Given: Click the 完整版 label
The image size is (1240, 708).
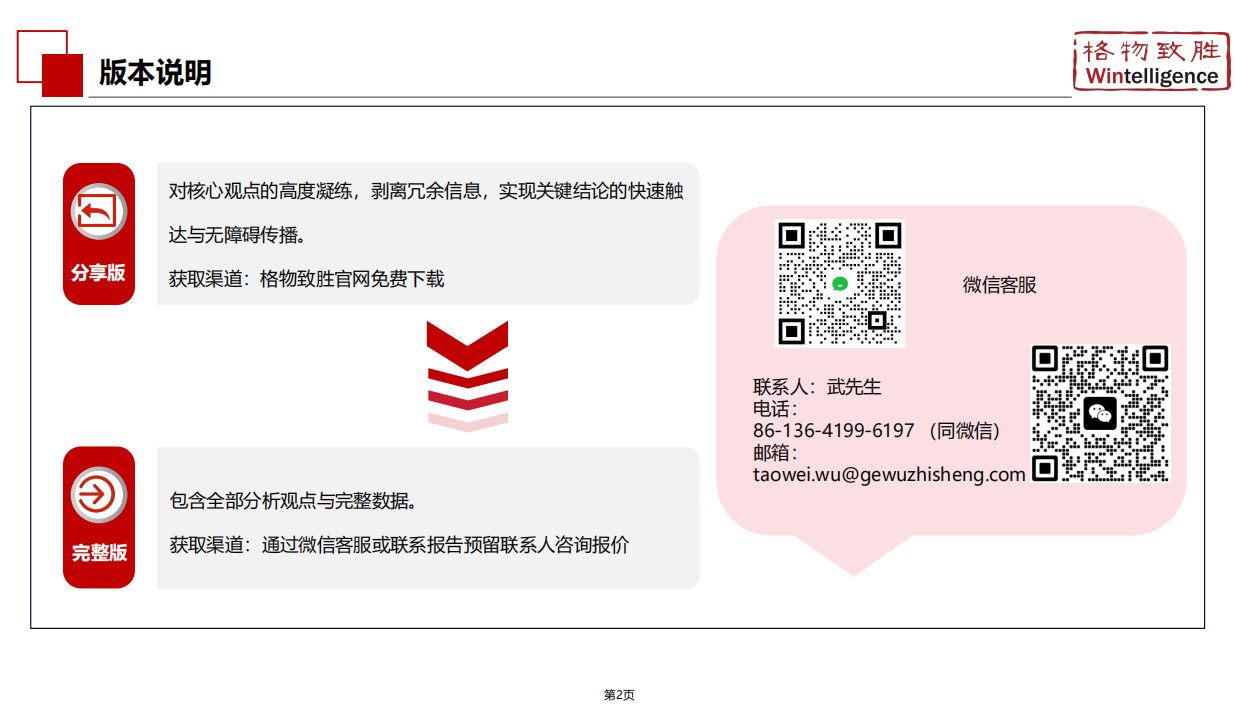Looking at the screenshot, I should click(x=99, y=552).
